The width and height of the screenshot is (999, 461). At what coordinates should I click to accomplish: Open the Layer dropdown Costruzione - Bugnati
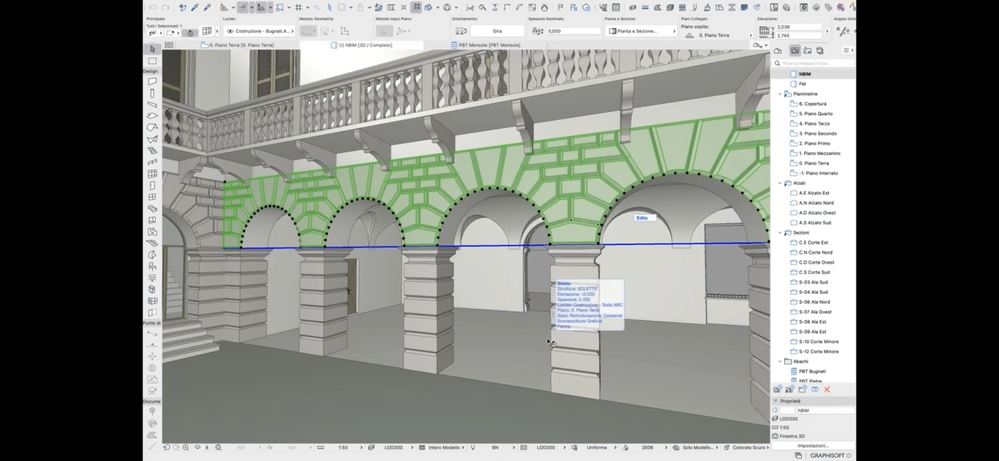(260, 31)
